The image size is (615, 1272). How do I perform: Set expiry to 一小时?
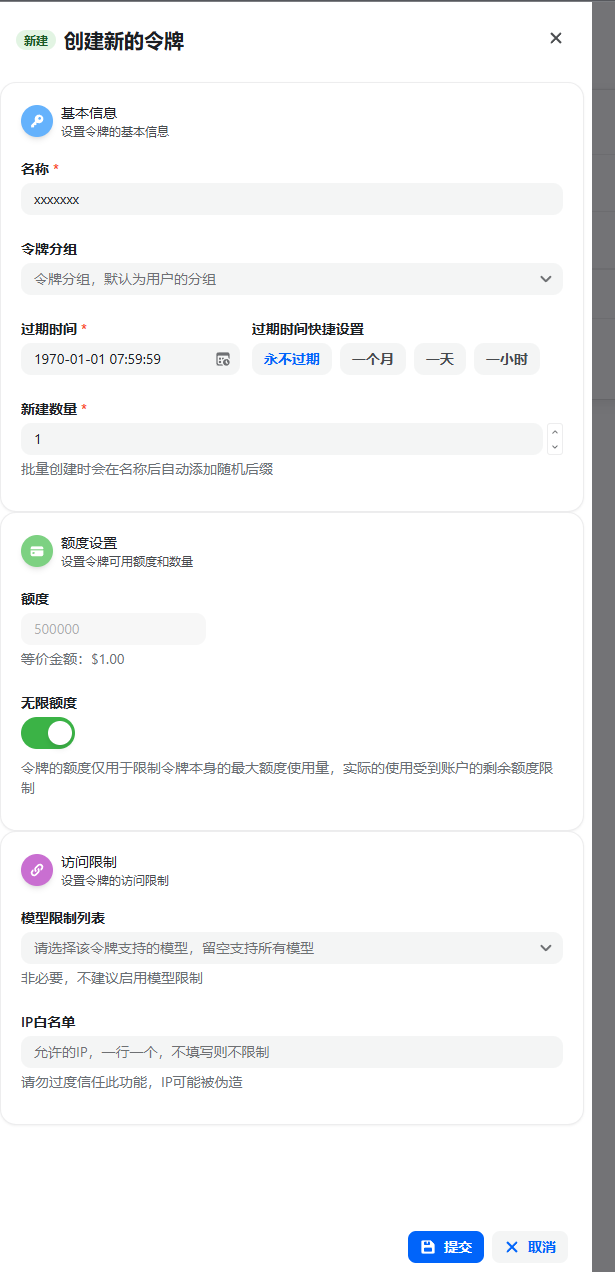tap(507, 359)
